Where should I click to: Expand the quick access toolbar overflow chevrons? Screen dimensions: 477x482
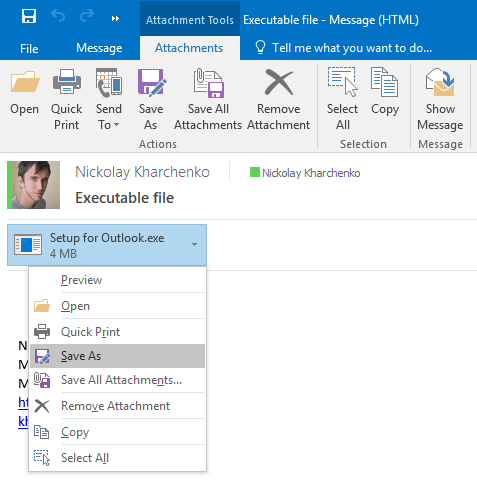pos(115,19)
